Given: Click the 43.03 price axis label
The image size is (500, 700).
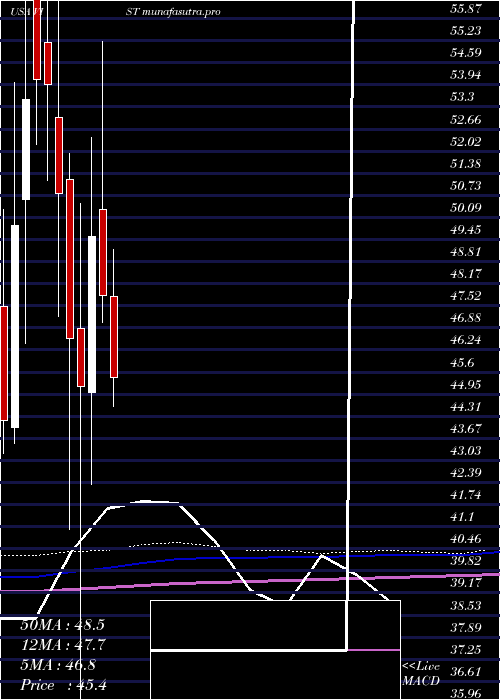Looking at the screenshot, I should (466, 450).
